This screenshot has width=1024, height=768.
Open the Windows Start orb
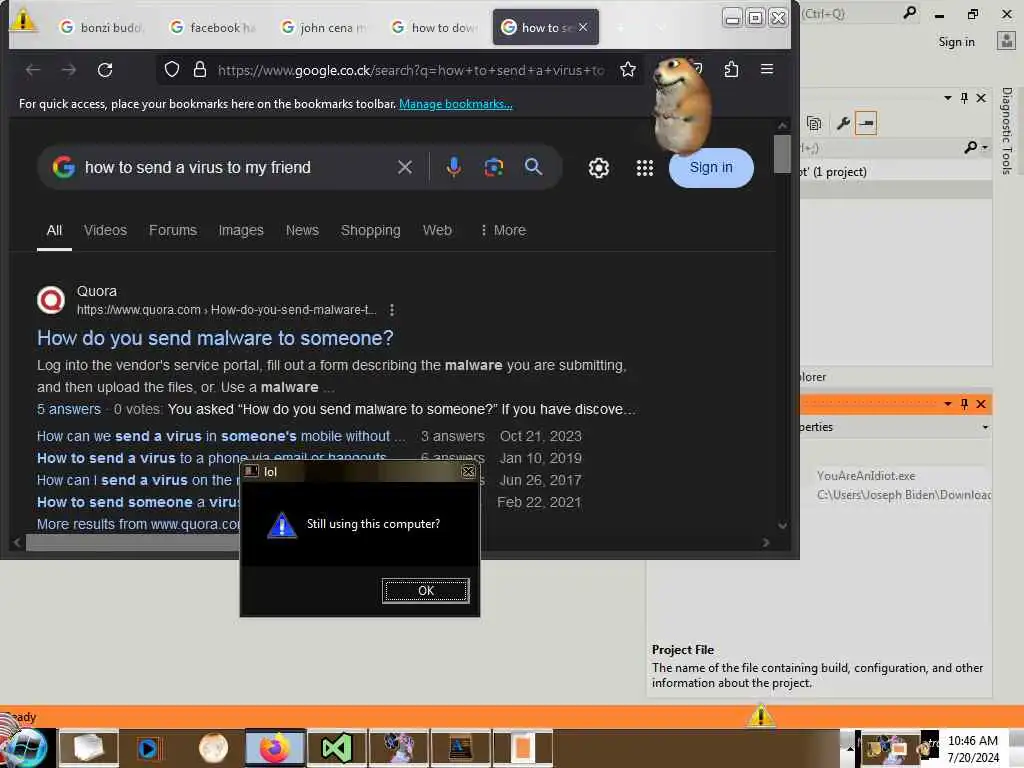(26, 748)
